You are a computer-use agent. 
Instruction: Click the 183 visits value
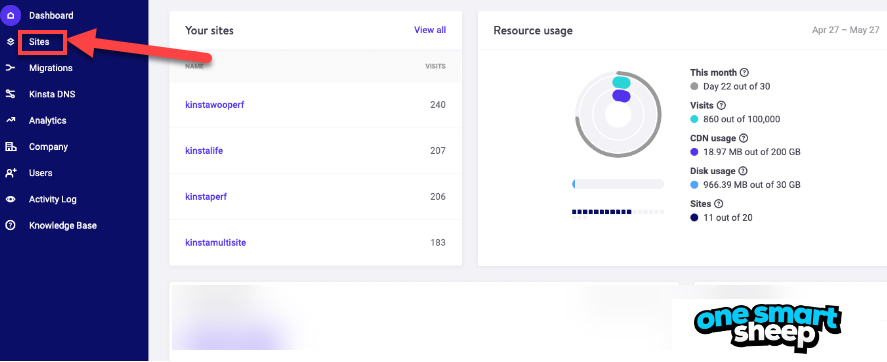[438, 243]
